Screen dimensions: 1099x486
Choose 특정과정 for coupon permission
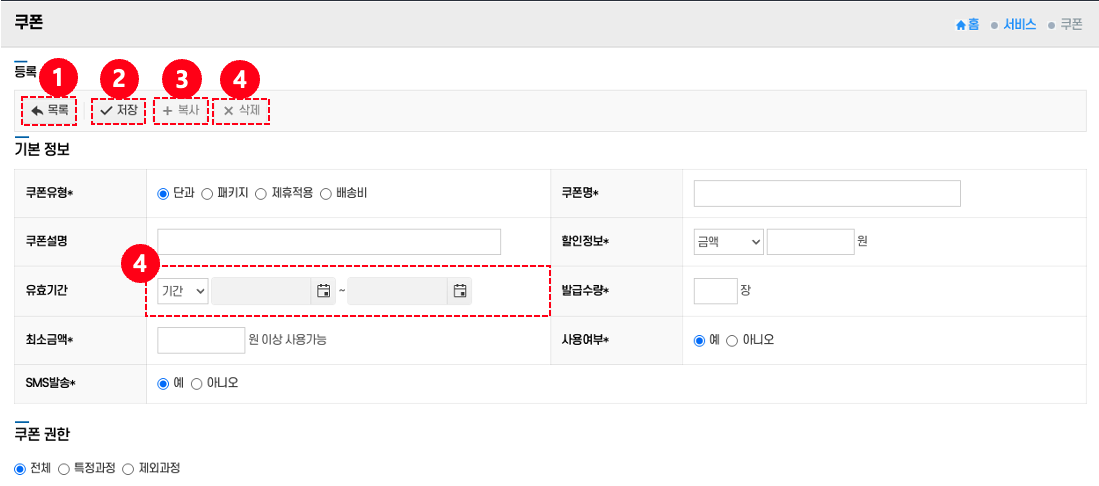click(64, 468)
